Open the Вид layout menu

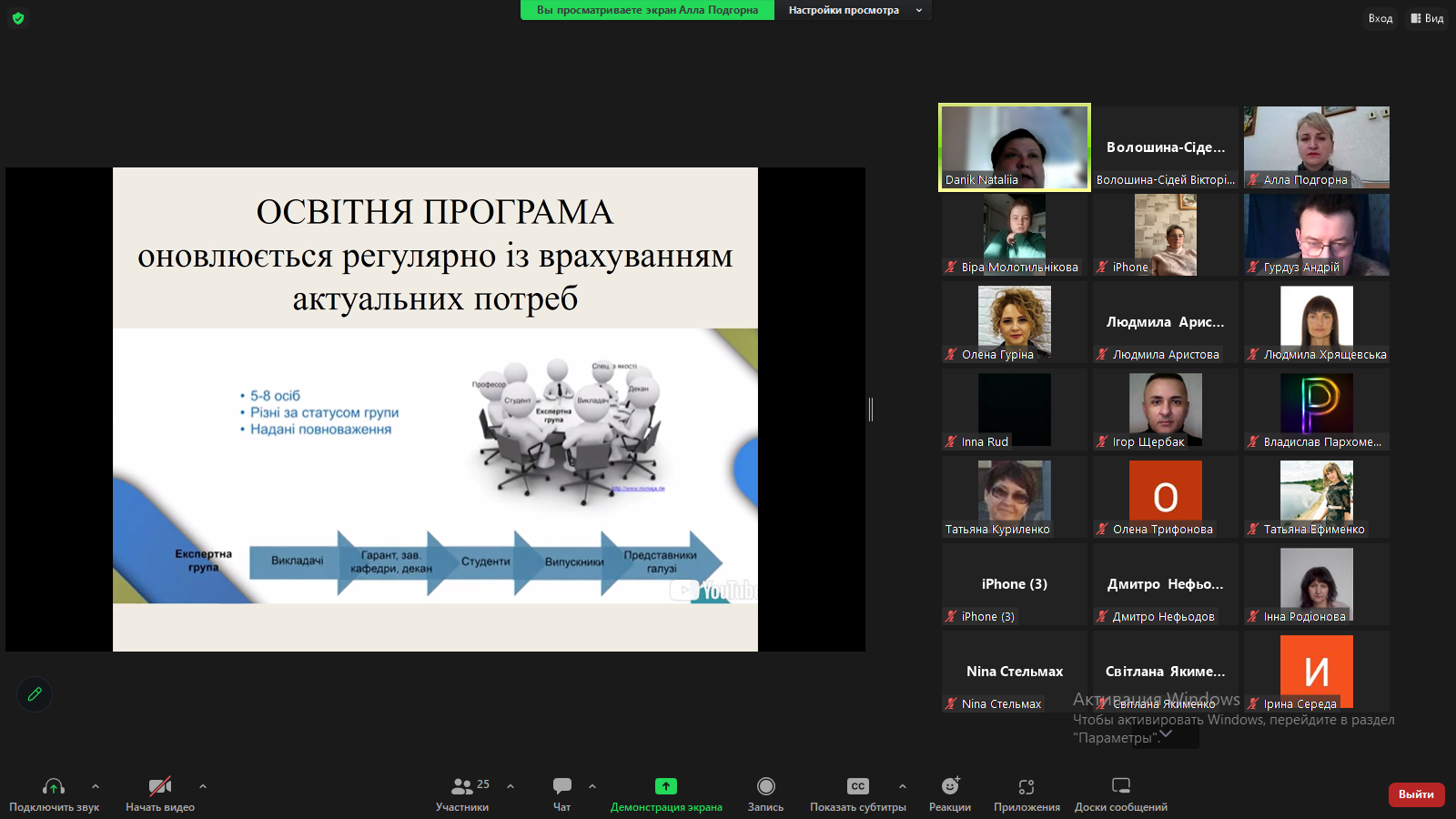(1427, 18)
